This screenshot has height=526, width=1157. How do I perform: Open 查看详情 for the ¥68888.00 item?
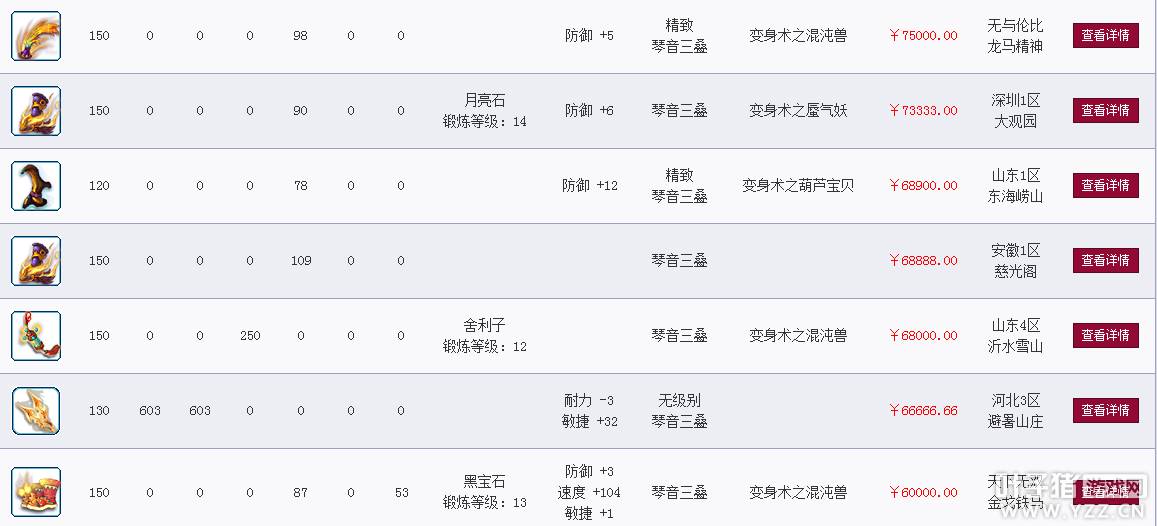(x=1105, y=260)
